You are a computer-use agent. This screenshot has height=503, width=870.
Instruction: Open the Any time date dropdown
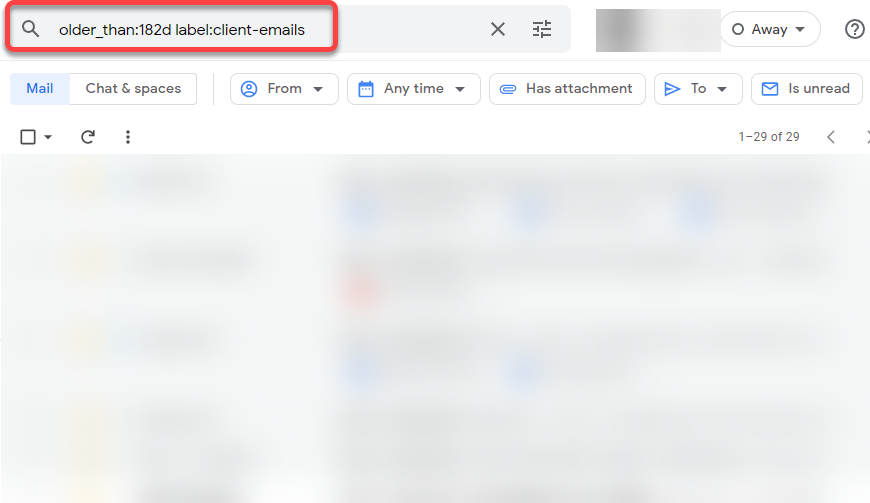413,89
